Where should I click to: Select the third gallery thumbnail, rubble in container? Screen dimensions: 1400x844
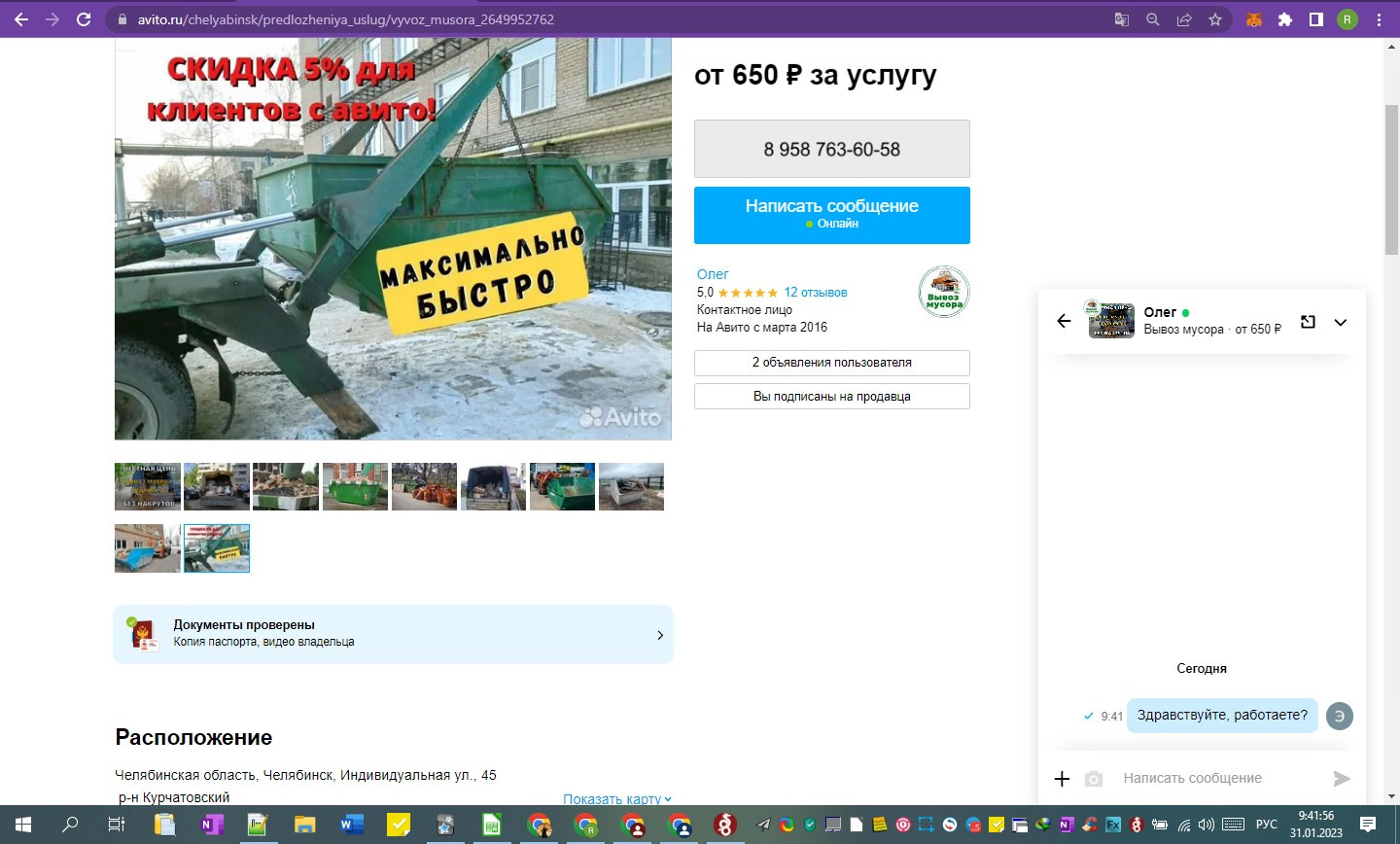286,486
